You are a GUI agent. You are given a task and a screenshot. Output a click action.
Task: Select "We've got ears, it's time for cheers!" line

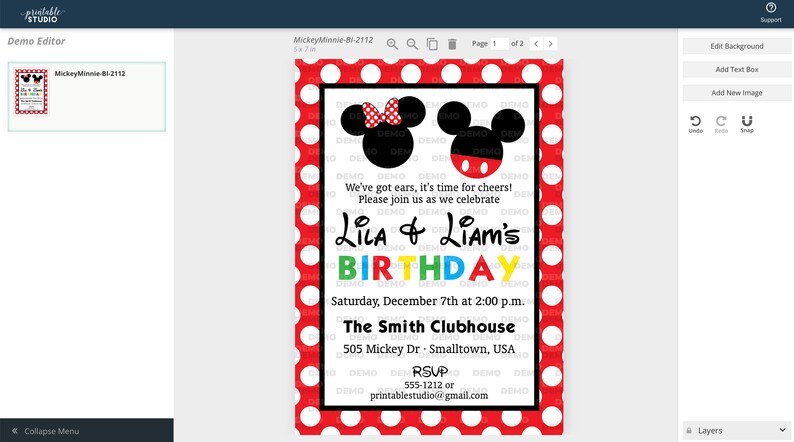pos(428,187)
